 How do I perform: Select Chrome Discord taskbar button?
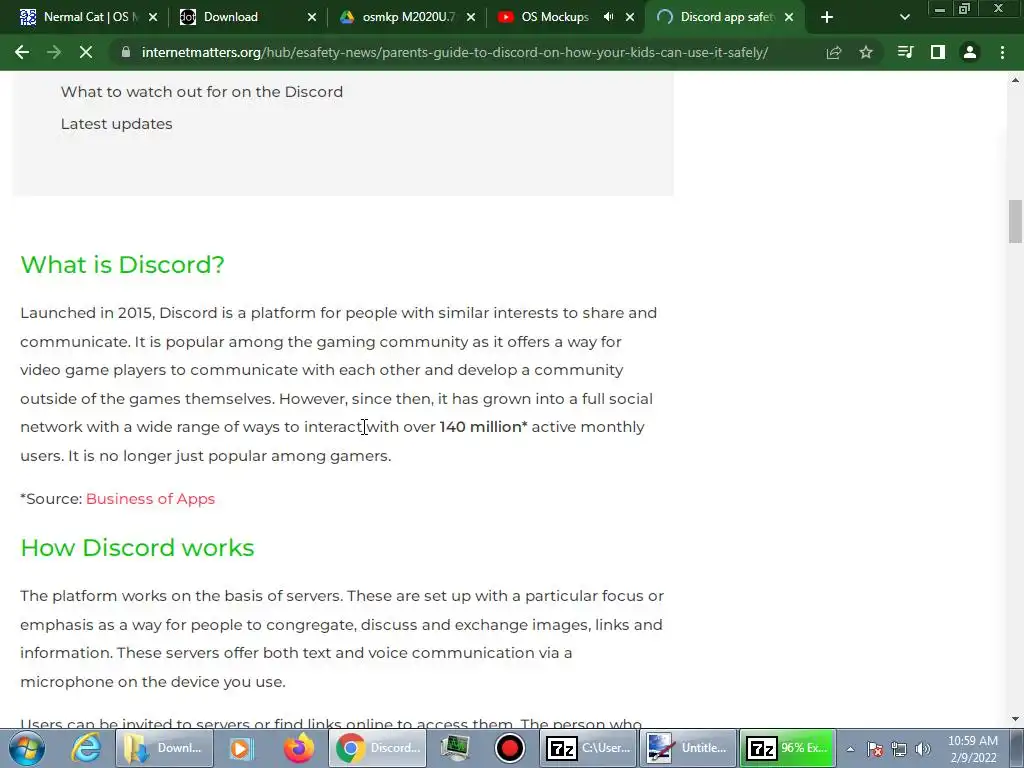(377, 748)
